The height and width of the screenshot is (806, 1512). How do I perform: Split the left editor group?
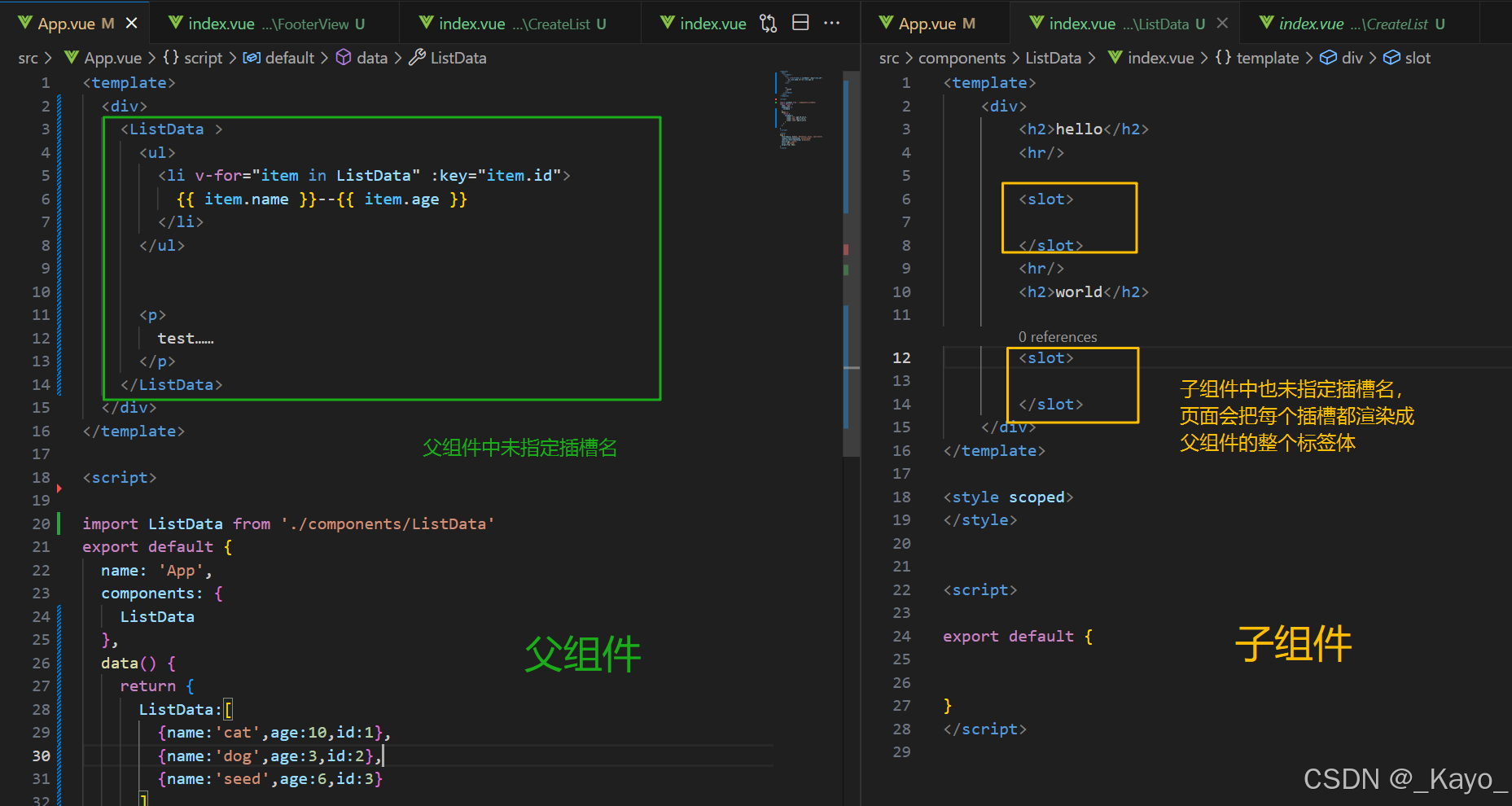pyautogui.click(x=800, y=23)
